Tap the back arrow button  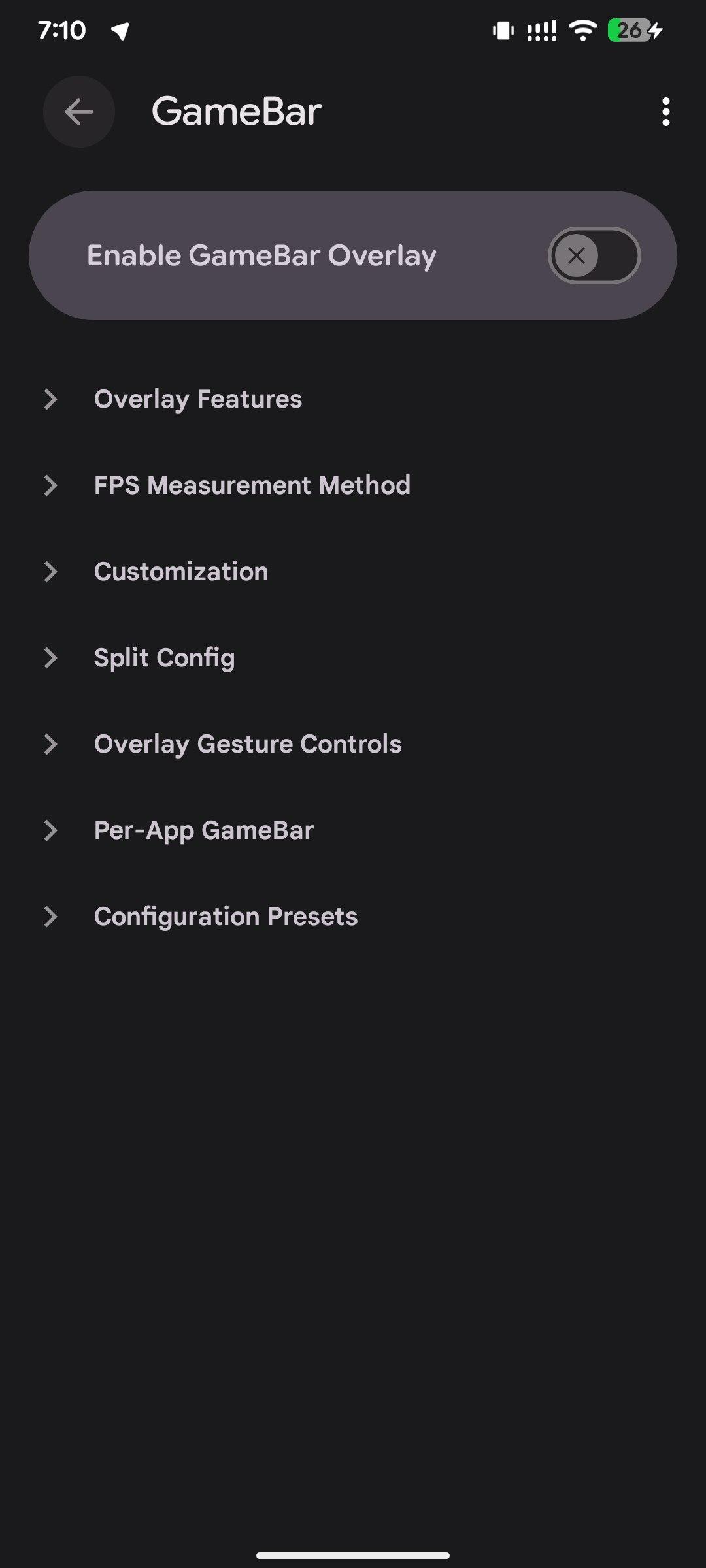pyautogui.click(x=79, y=112)
